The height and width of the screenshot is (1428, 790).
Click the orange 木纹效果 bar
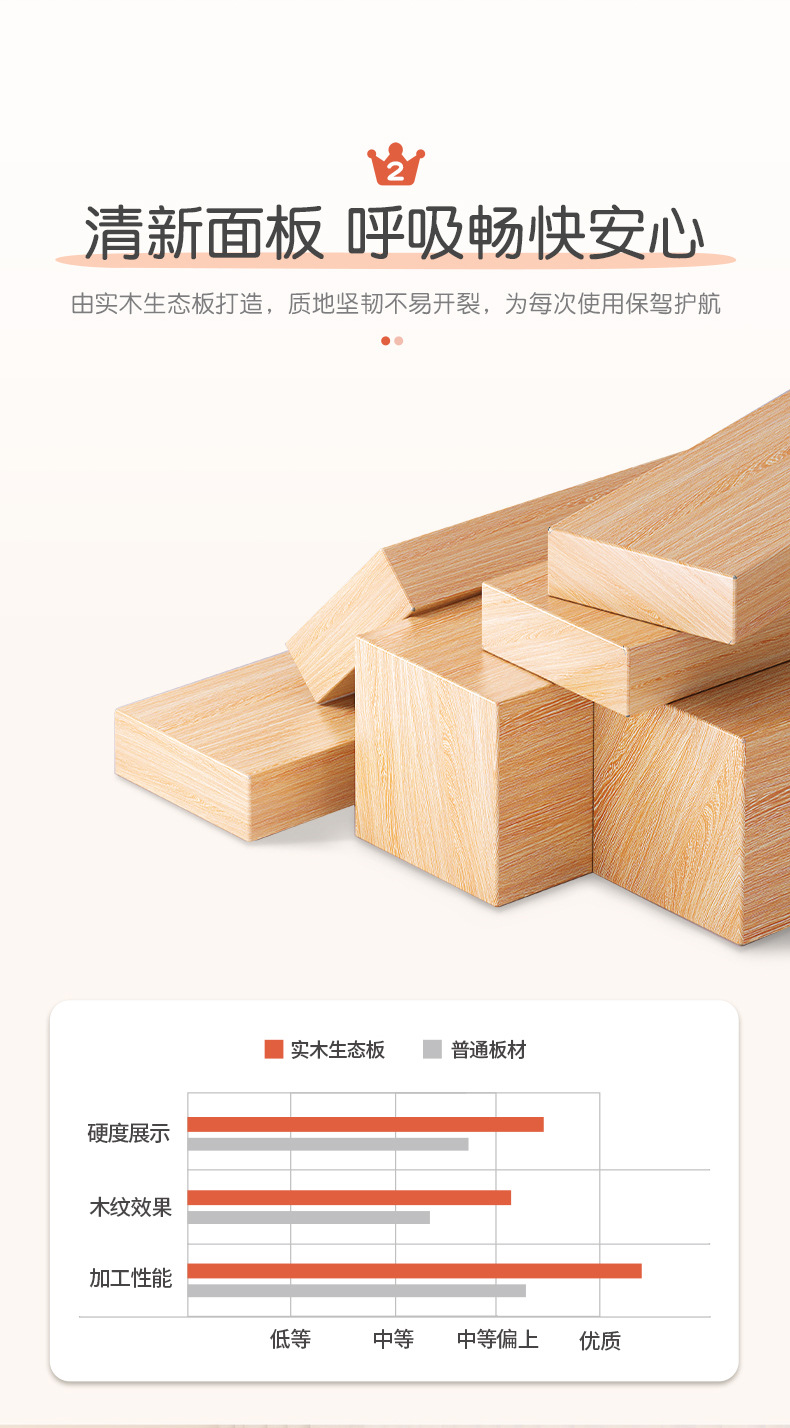tap(349, 1197)
